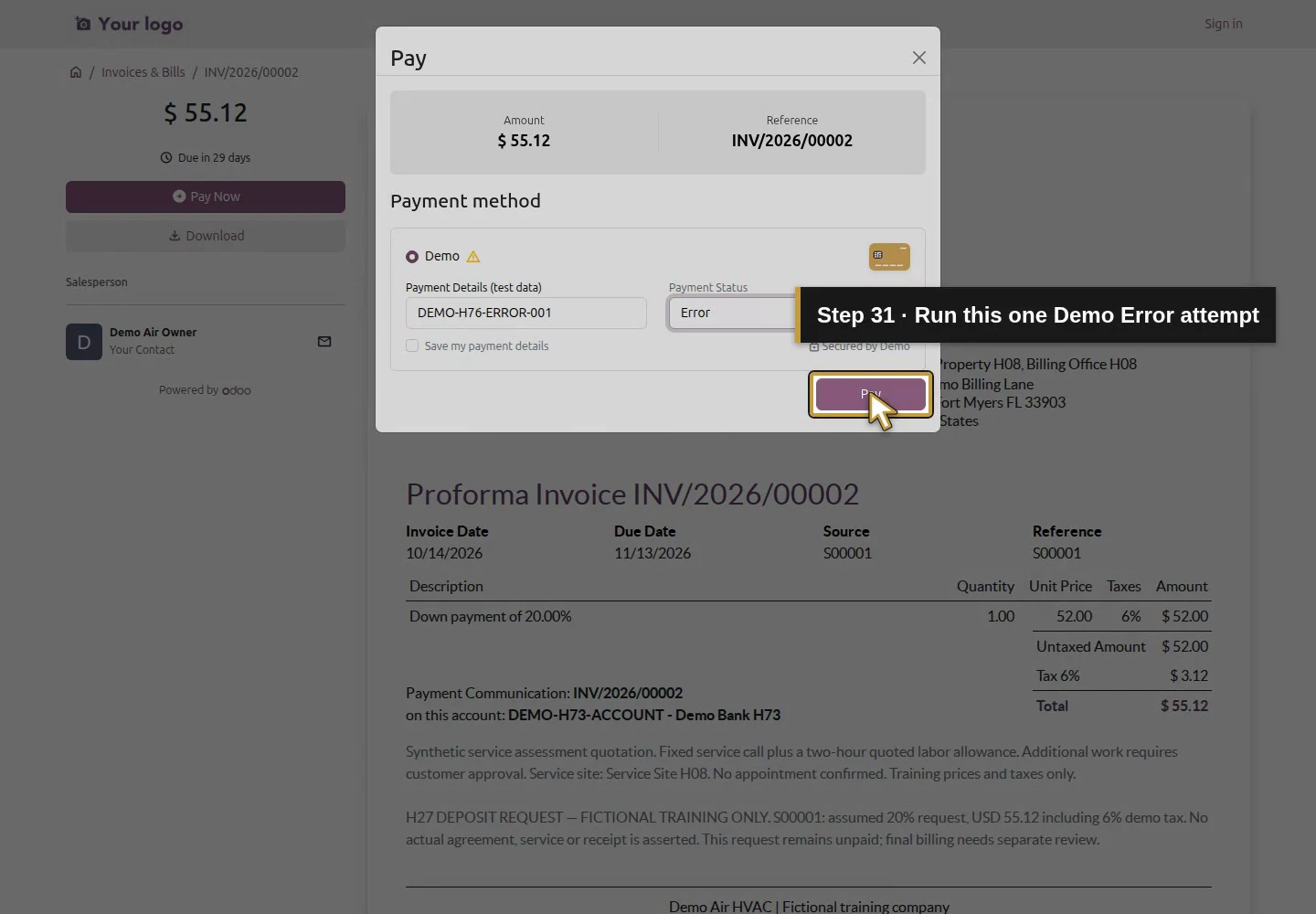Click the clock icon beside Due in 29 days
Image resolution: width=1316 pixels, height=914 pixels.
tap(166, 158)
